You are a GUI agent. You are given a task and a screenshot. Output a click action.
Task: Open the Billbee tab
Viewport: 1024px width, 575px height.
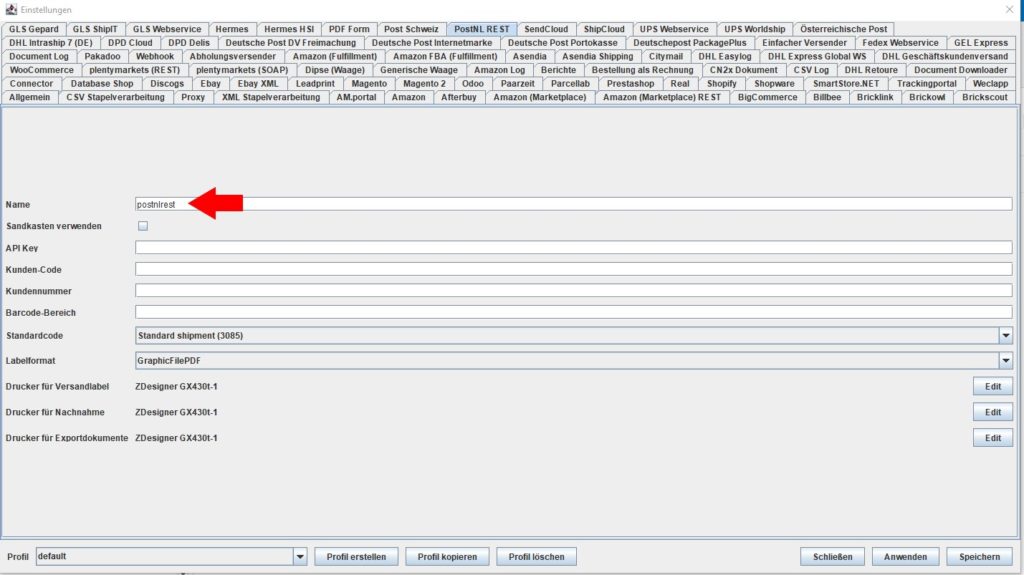coord(827,97)
